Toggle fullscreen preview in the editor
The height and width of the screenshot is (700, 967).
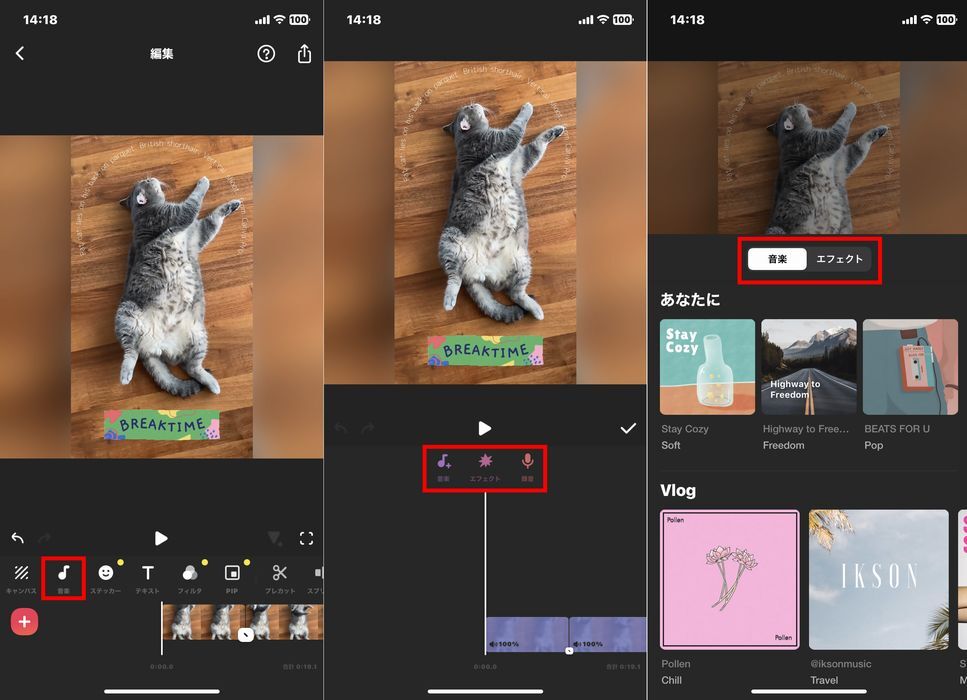(306, 538)
